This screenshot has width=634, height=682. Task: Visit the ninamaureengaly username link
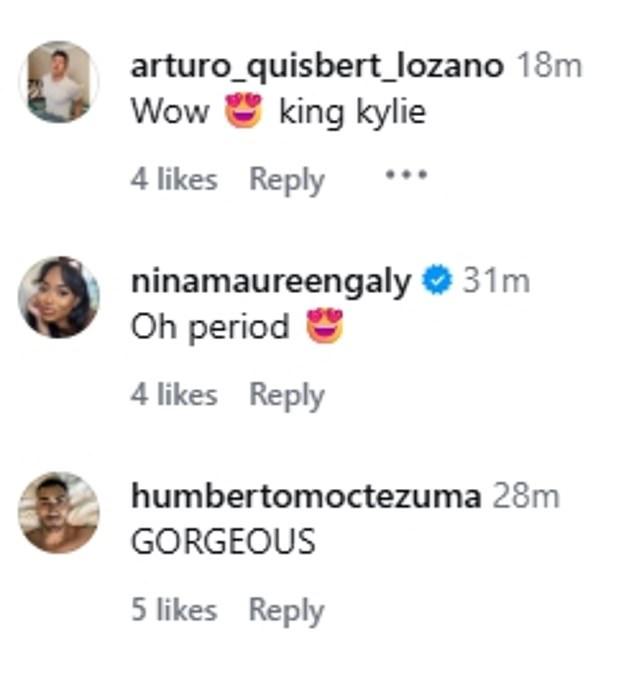pyautogui.click(x=270, y=282)
